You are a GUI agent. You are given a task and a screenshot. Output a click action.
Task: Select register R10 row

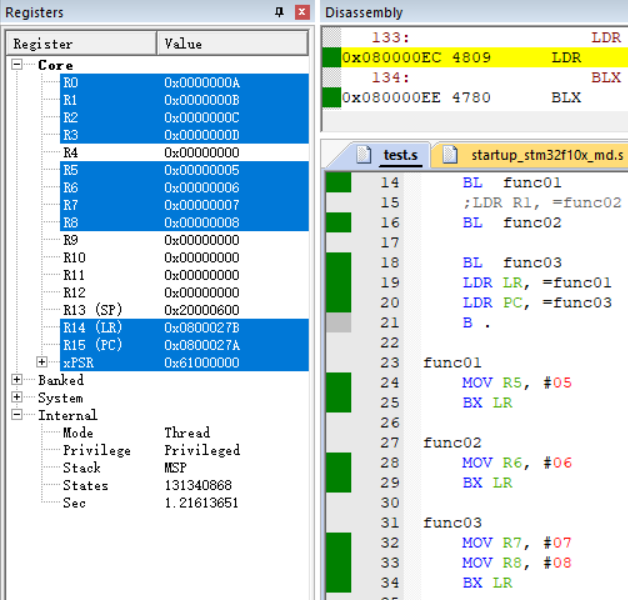point(184,258)
